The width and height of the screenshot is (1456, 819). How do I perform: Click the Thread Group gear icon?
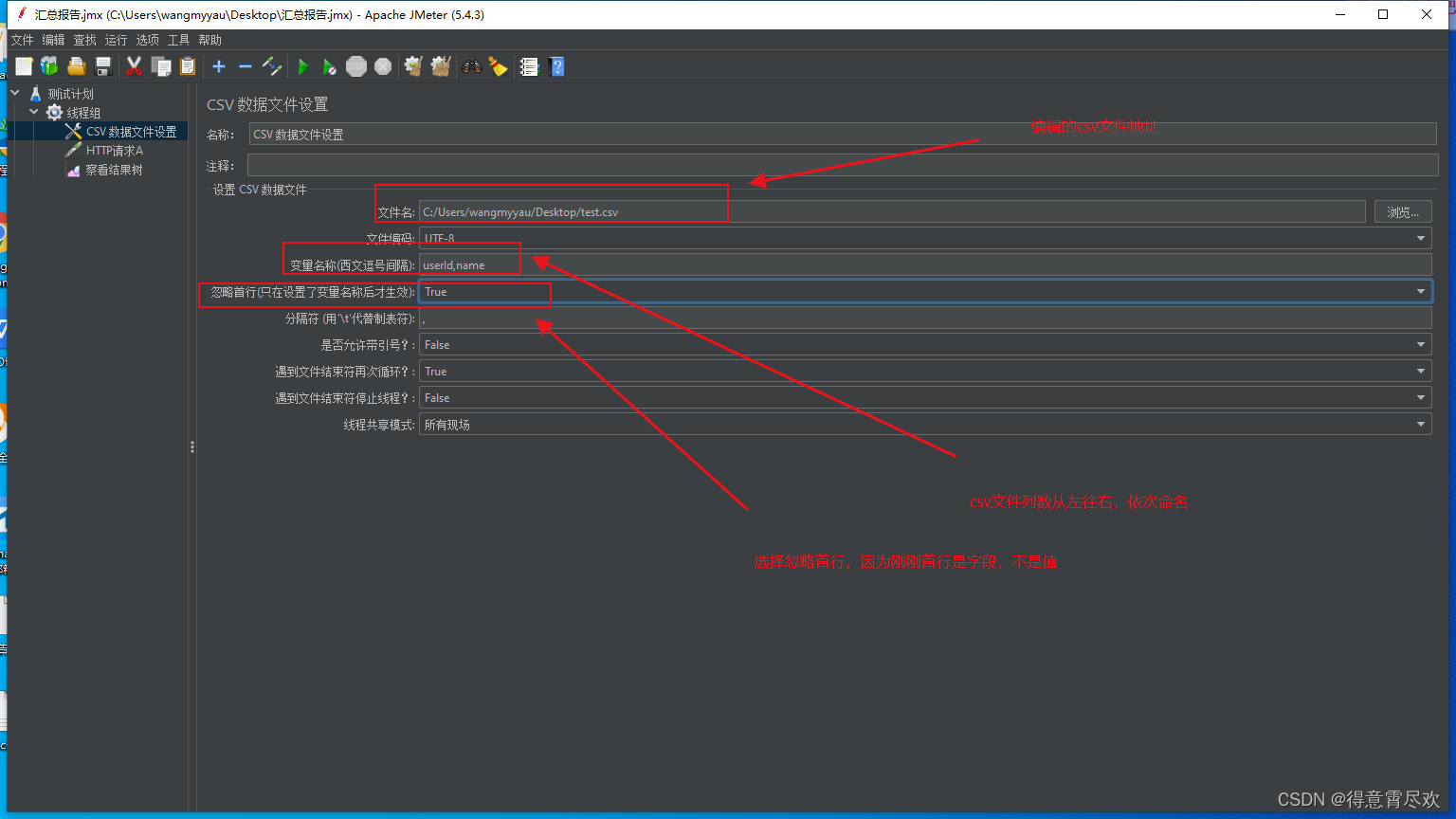pyautogui.click(x=54, y=113)
